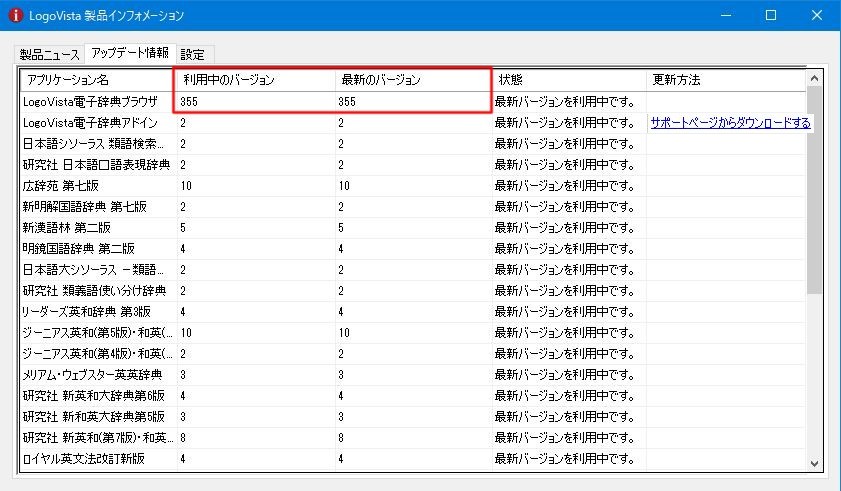Viewport: 841px width, 491px height.
Task: Click the 状態 column header
Action: coord(569,80)
